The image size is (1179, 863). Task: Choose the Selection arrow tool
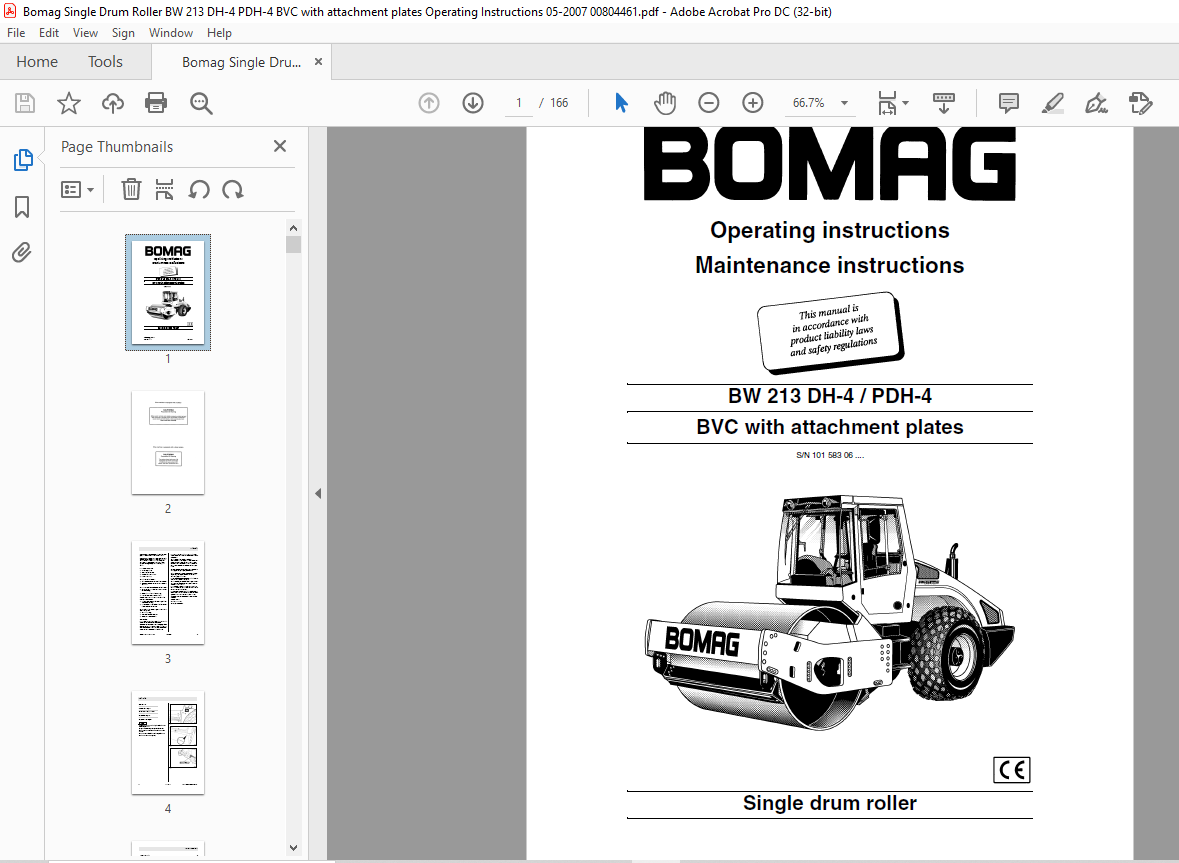click(621, 103)
